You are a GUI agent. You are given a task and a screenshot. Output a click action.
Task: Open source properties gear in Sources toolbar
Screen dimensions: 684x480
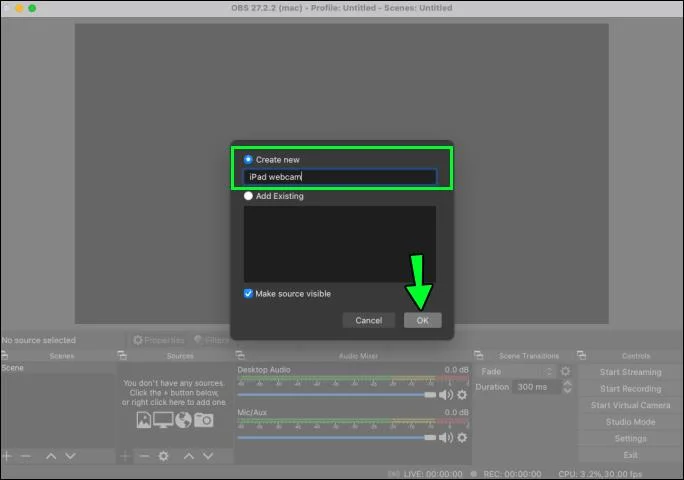[x=164, y=456]
